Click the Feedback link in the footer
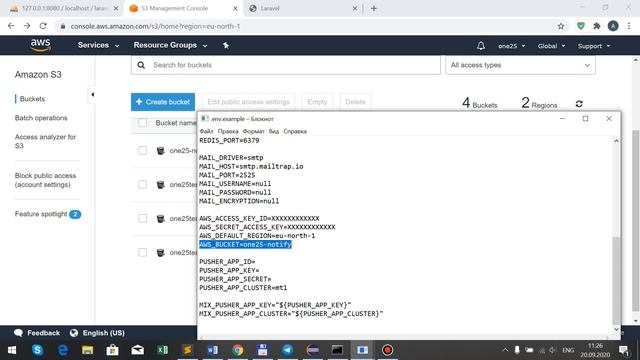 (x=37, y=333)
